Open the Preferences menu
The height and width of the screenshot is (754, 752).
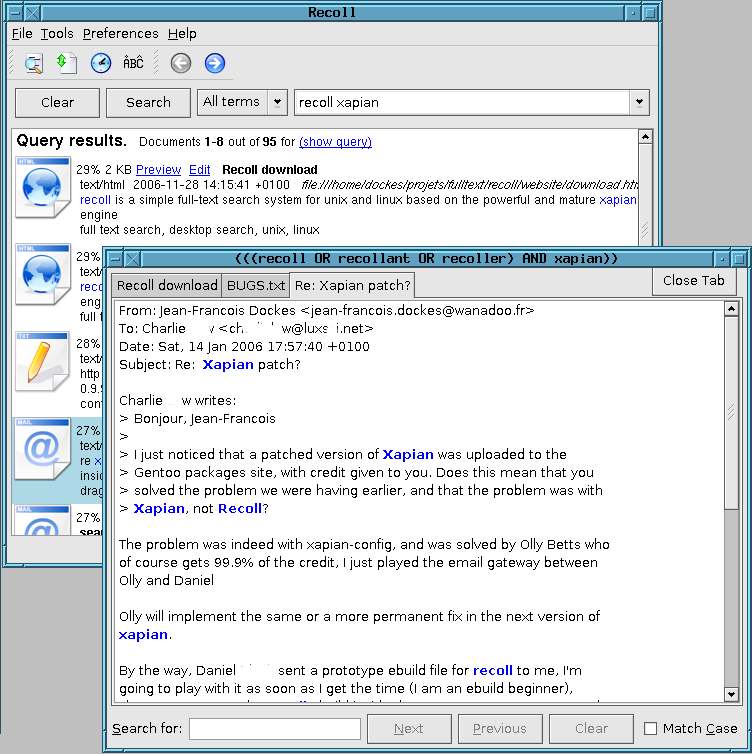point(120,34)
